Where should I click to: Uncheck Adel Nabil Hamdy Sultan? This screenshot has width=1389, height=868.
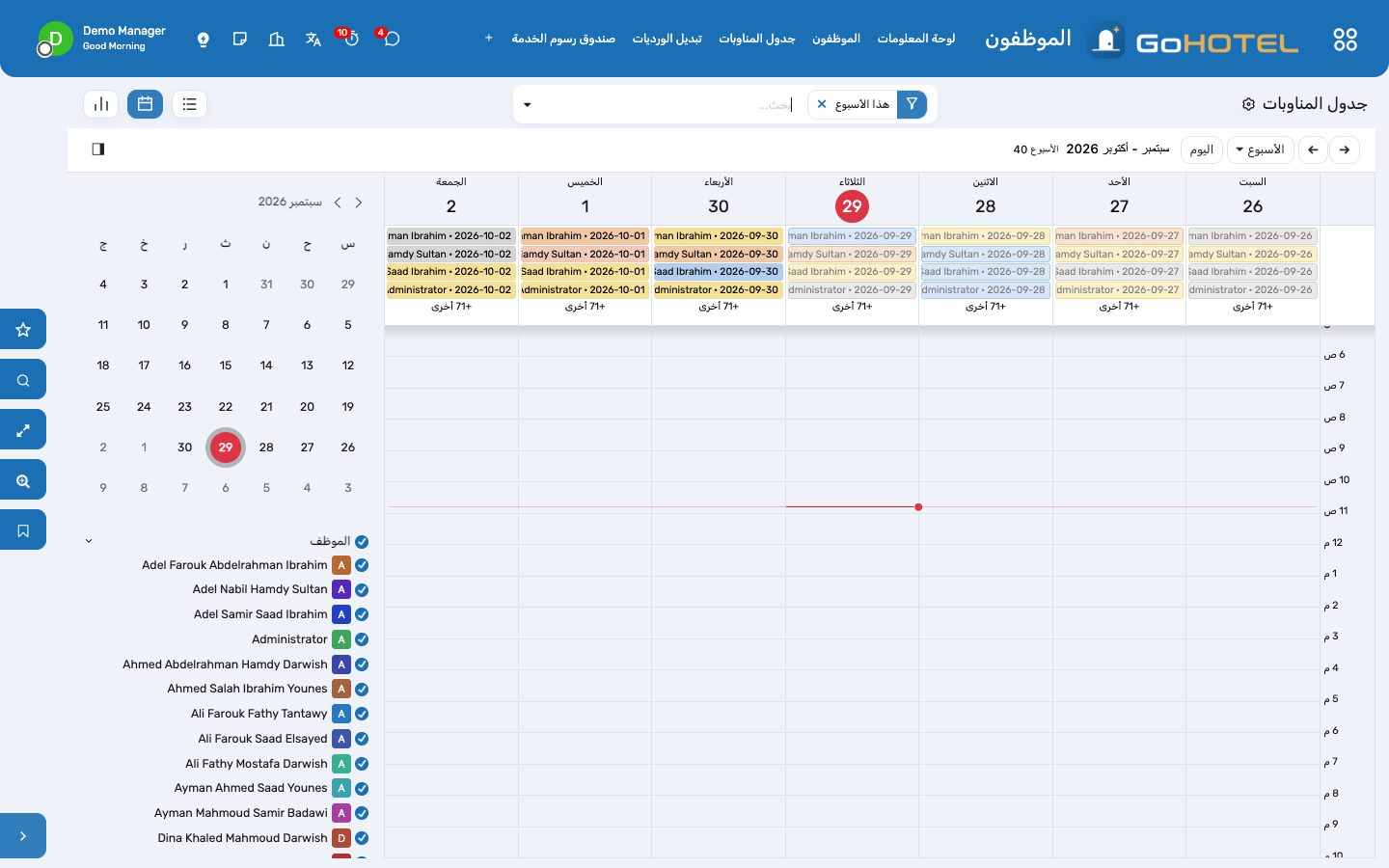[x=362, y=589]
